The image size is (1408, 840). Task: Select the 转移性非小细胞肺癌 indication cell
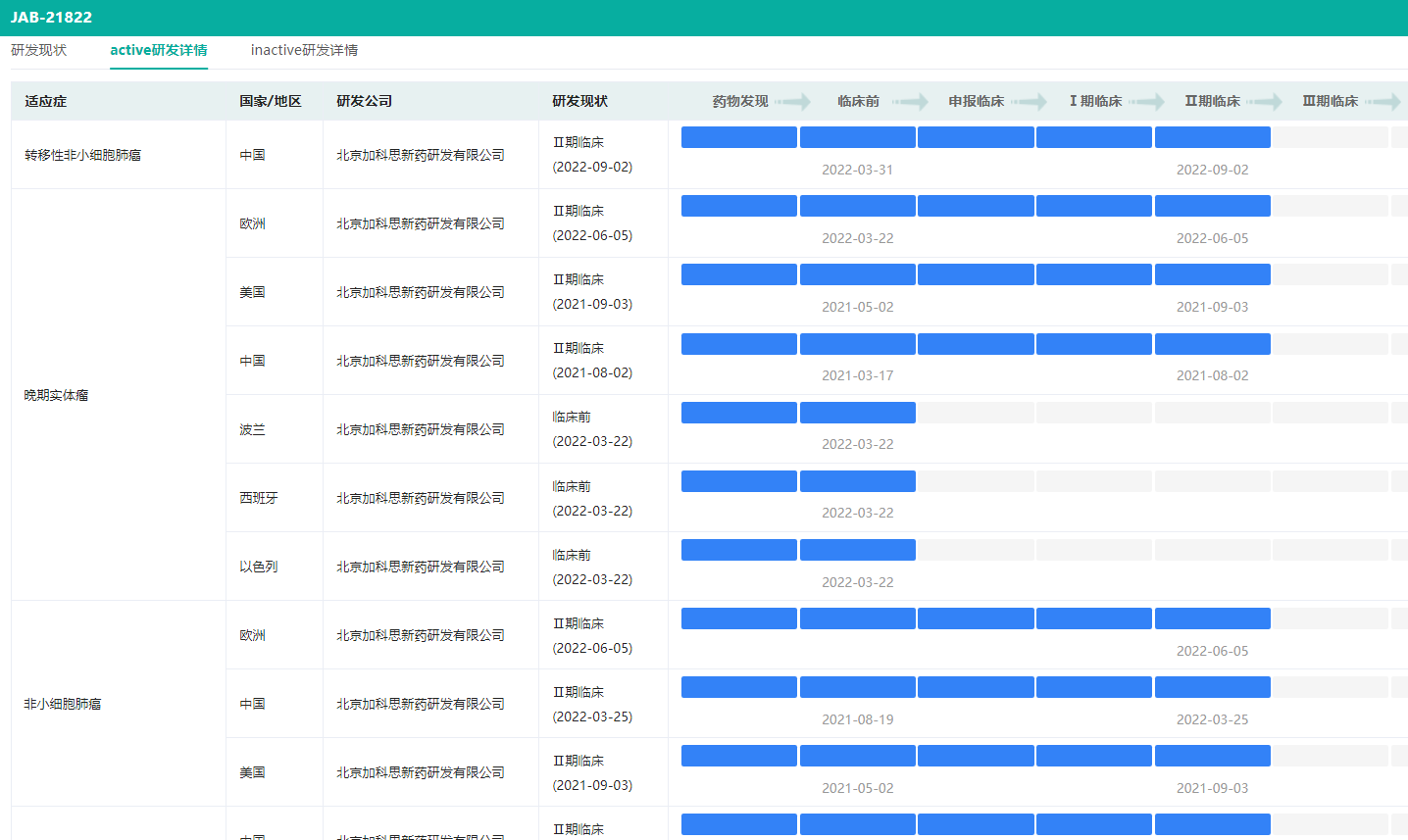pos(82,155)
